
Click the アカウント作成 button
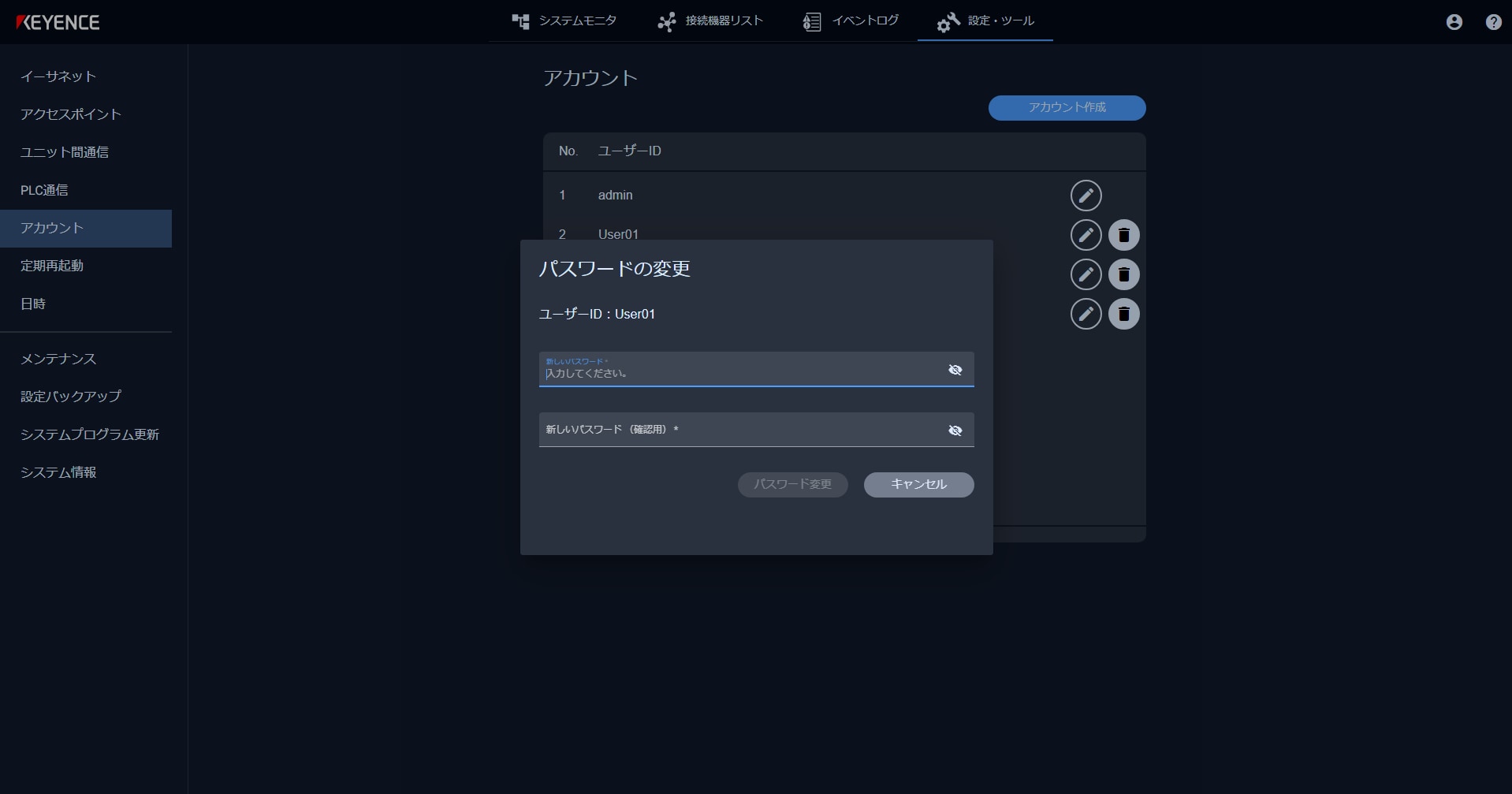[x=1067, y=108]
